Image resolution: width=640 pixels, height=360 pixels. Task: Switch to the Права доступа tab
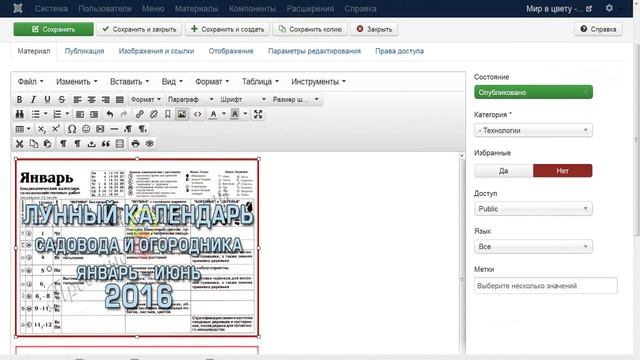[x=400, y=51]
